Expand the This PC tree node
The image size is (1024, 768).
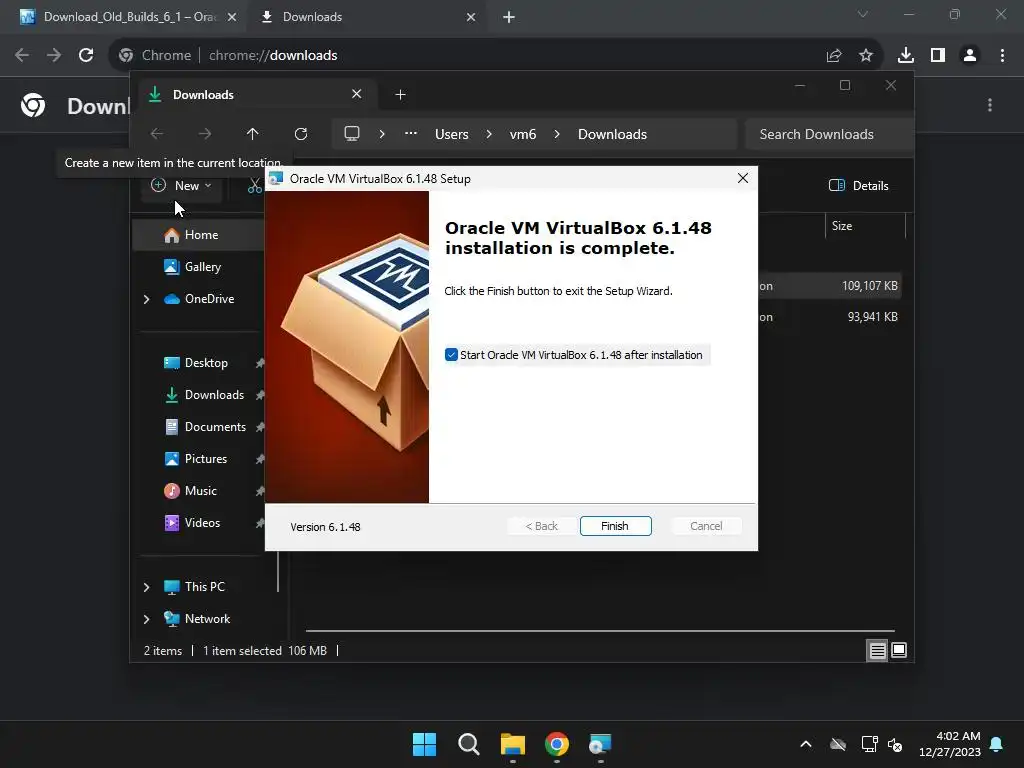pyautogui.click(x=146, y=587)
